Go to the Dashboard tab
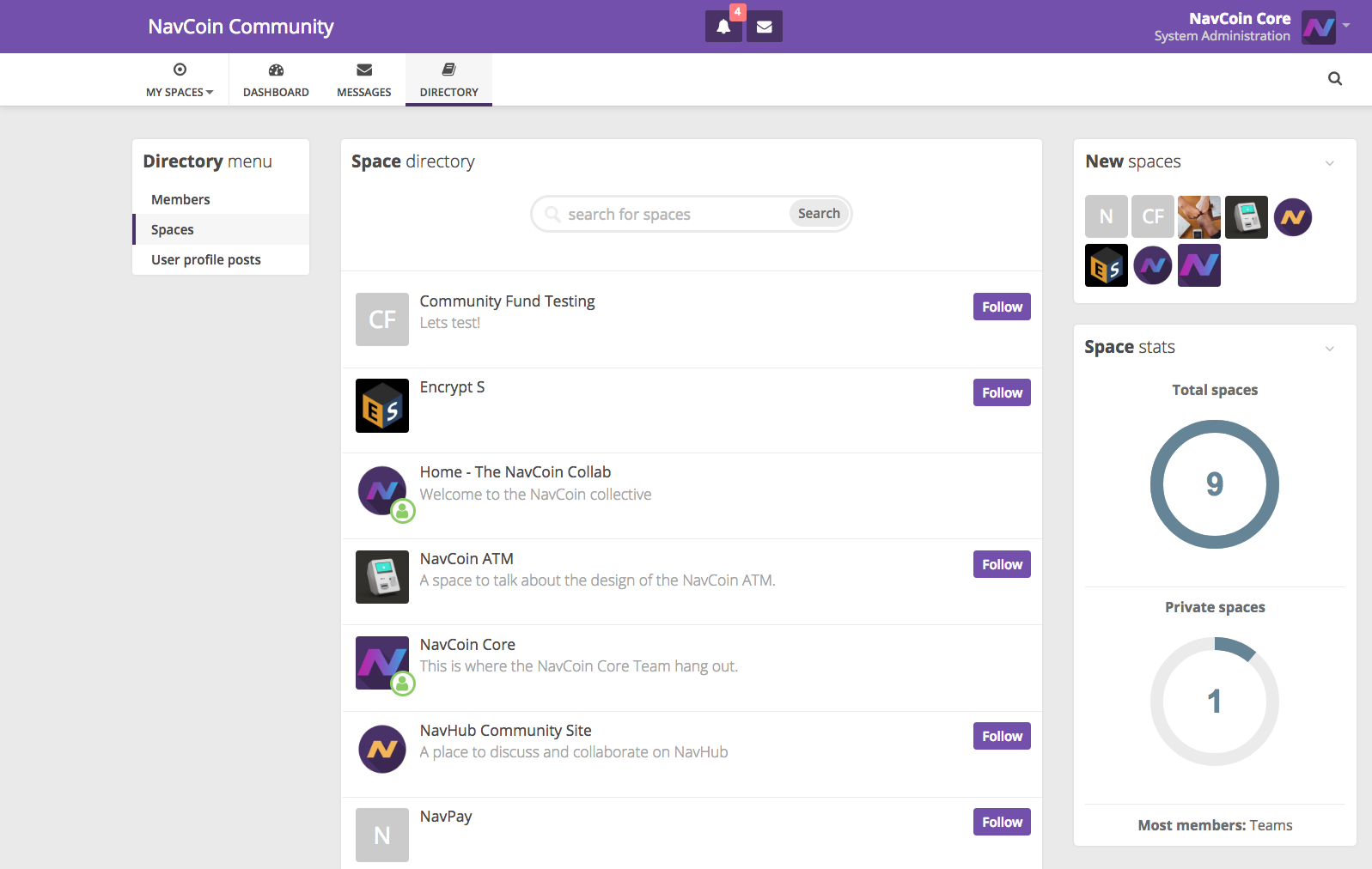 (x=276, y=80)
